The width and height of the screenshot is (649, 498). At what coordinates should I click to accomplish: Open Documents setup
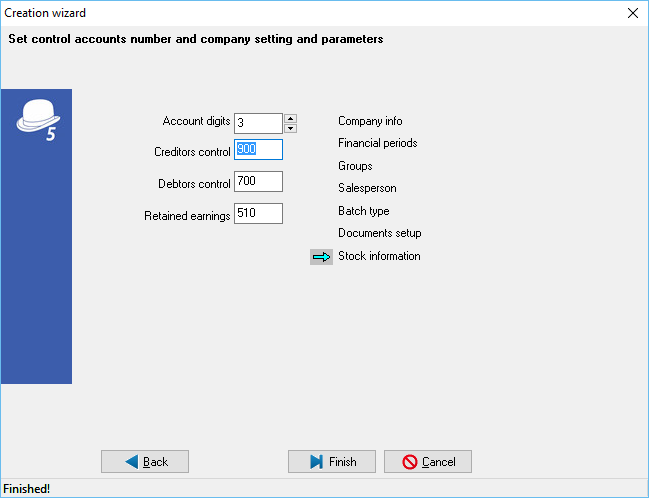(379, 233)
